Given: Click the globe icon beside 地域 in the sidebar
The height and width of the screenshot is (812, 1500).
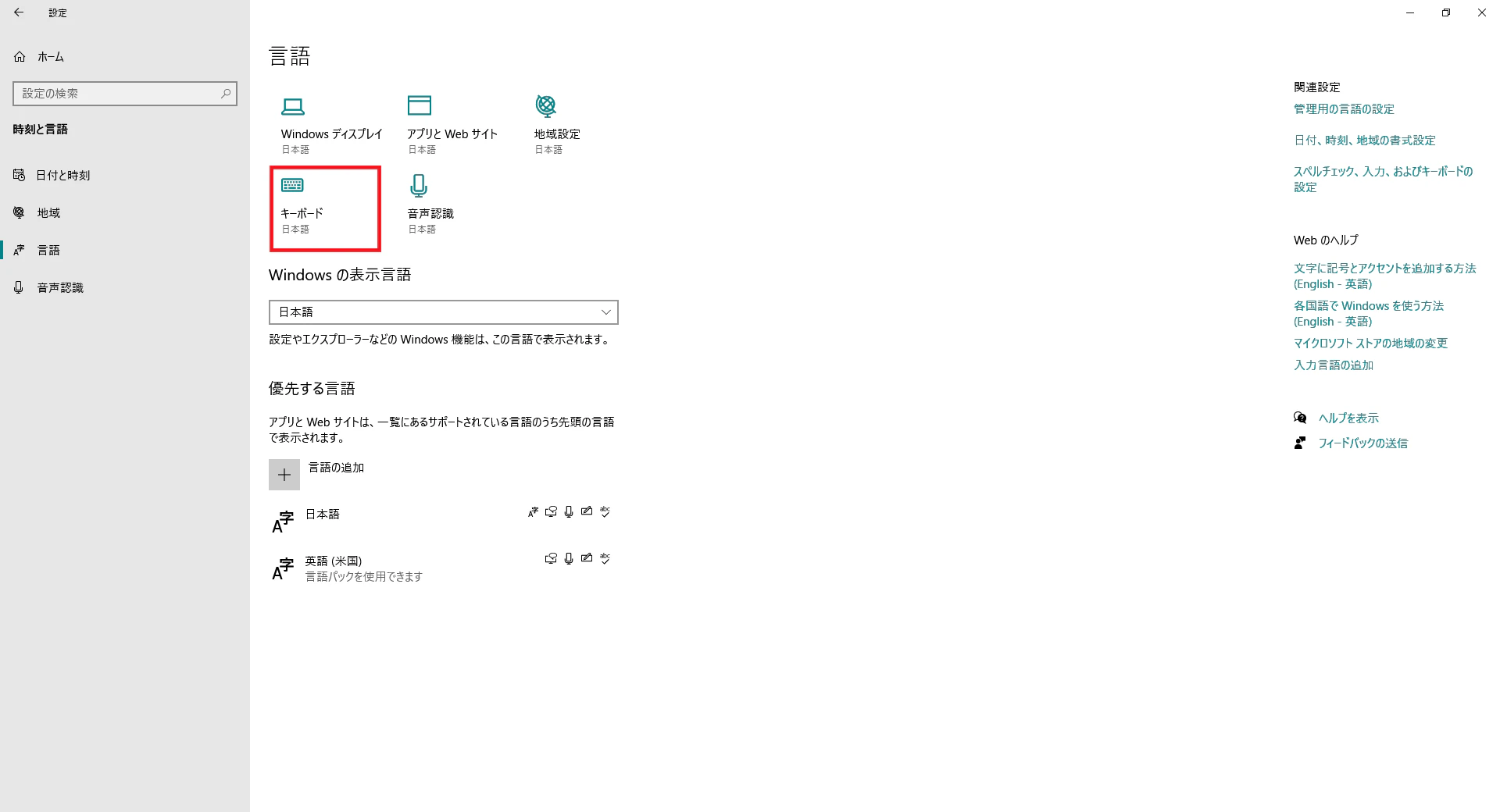Looking at the screenshot, I should click(x=20, y=212).
